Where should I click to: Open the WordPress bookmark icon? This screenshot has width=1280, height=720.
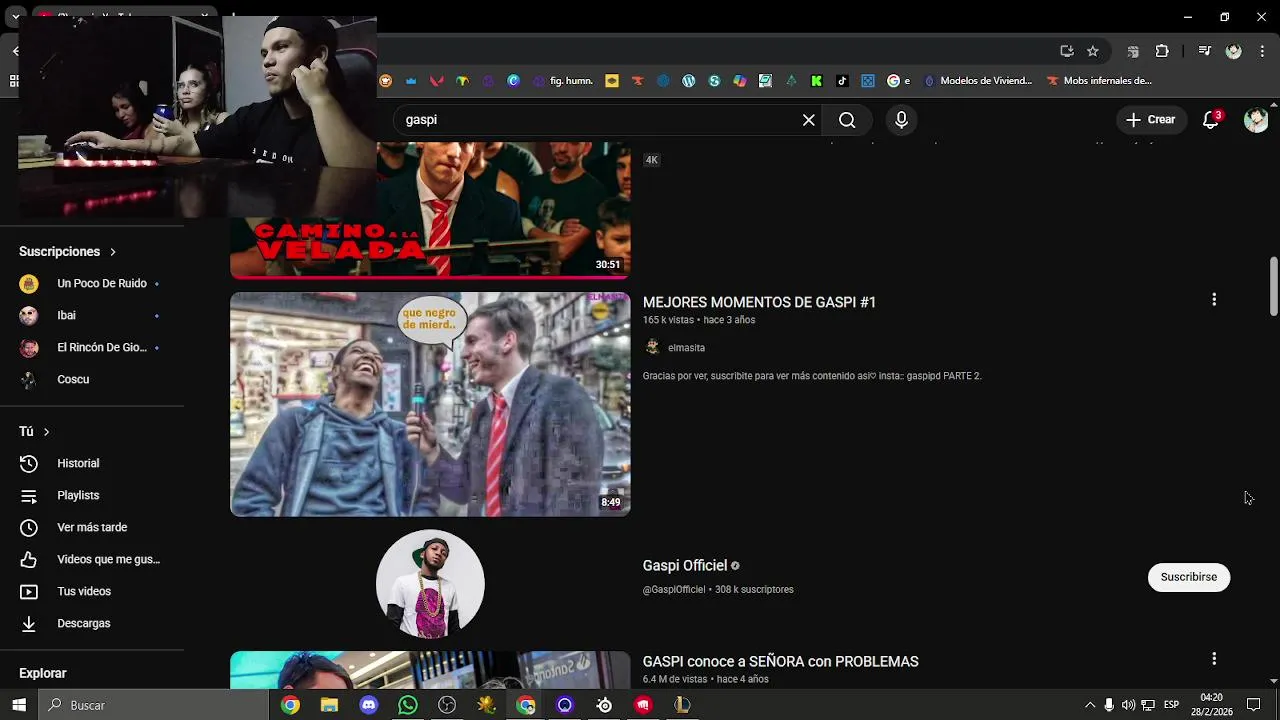(x=688, y=81)
